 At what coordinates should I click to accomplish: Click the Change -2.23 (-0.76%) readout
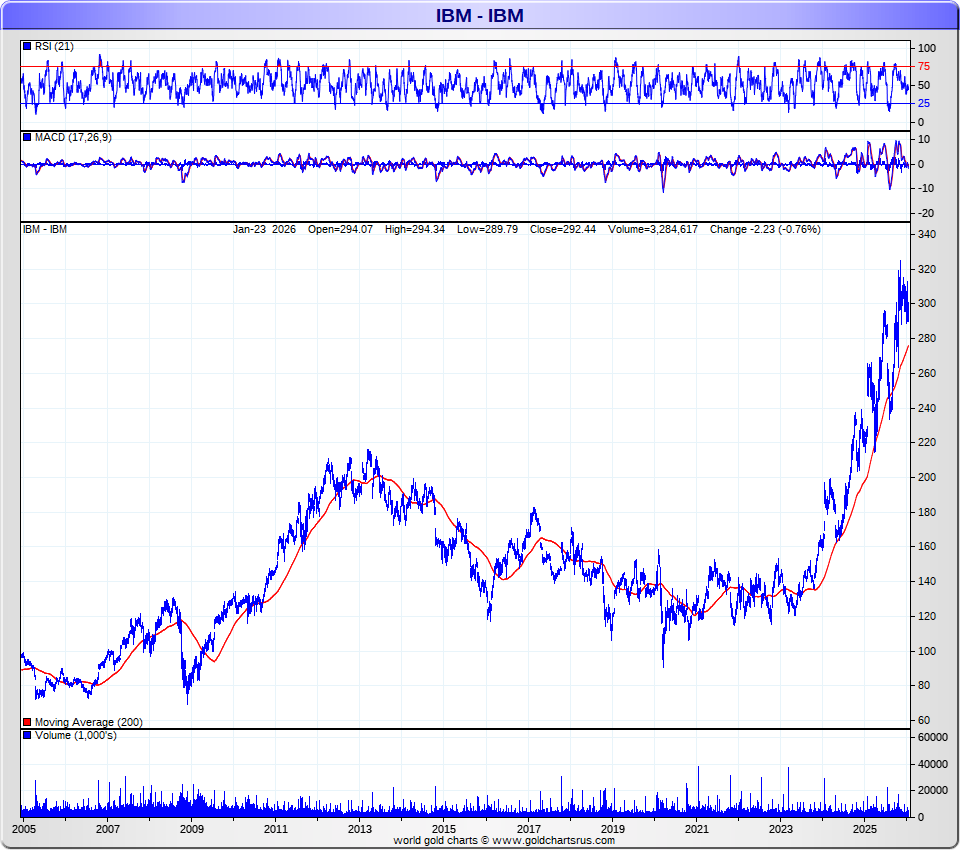765,229
